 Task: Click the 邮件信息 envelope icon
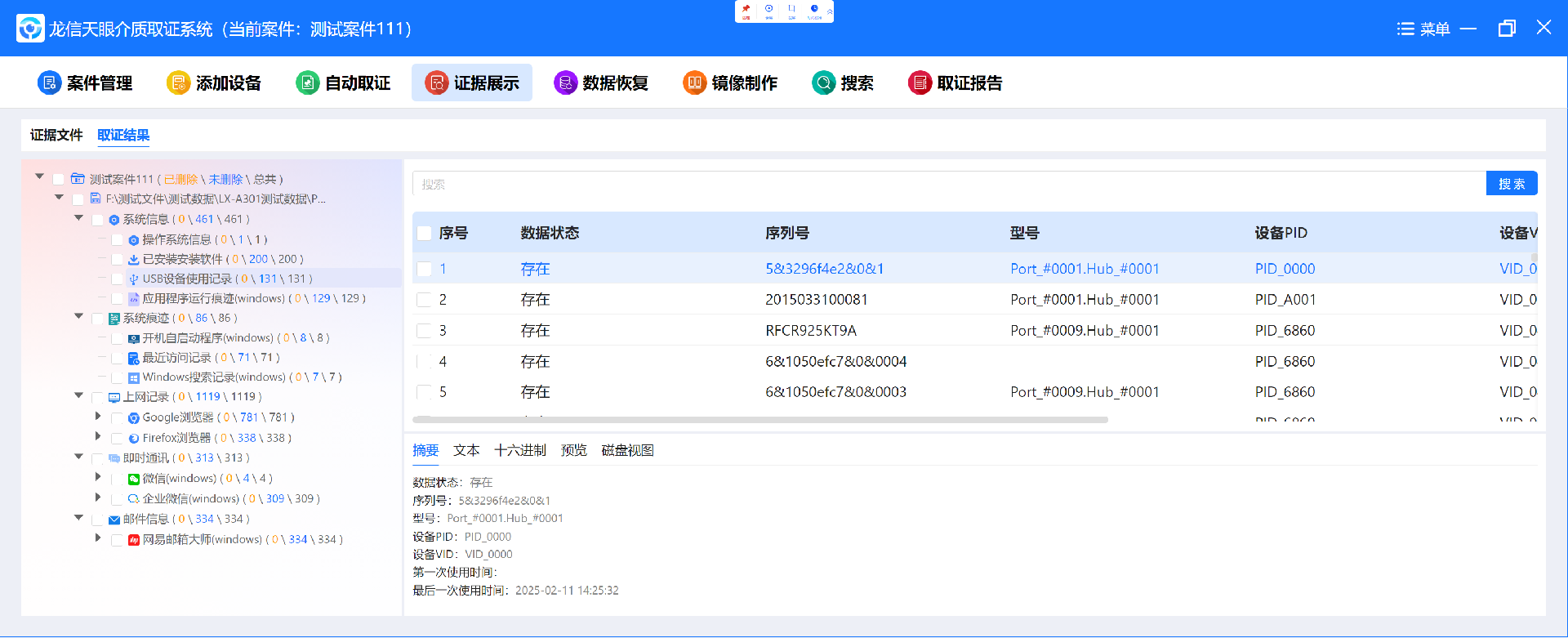click(114, 520)
